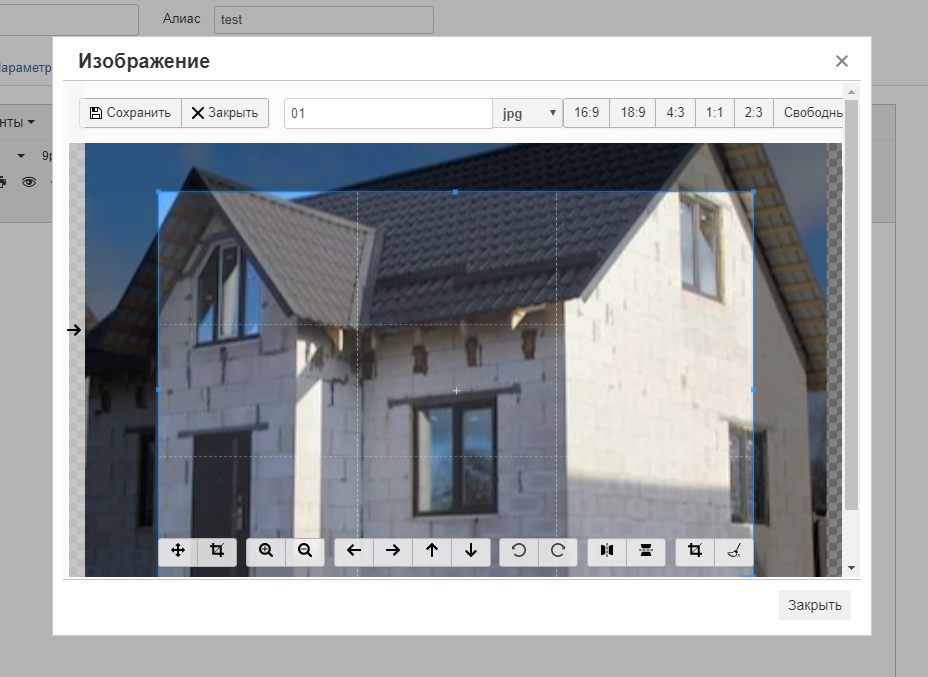The height and width of the screenshot is (677, 928).
Task: Set aspect ratio to 2:3
Action: [753, 112]
